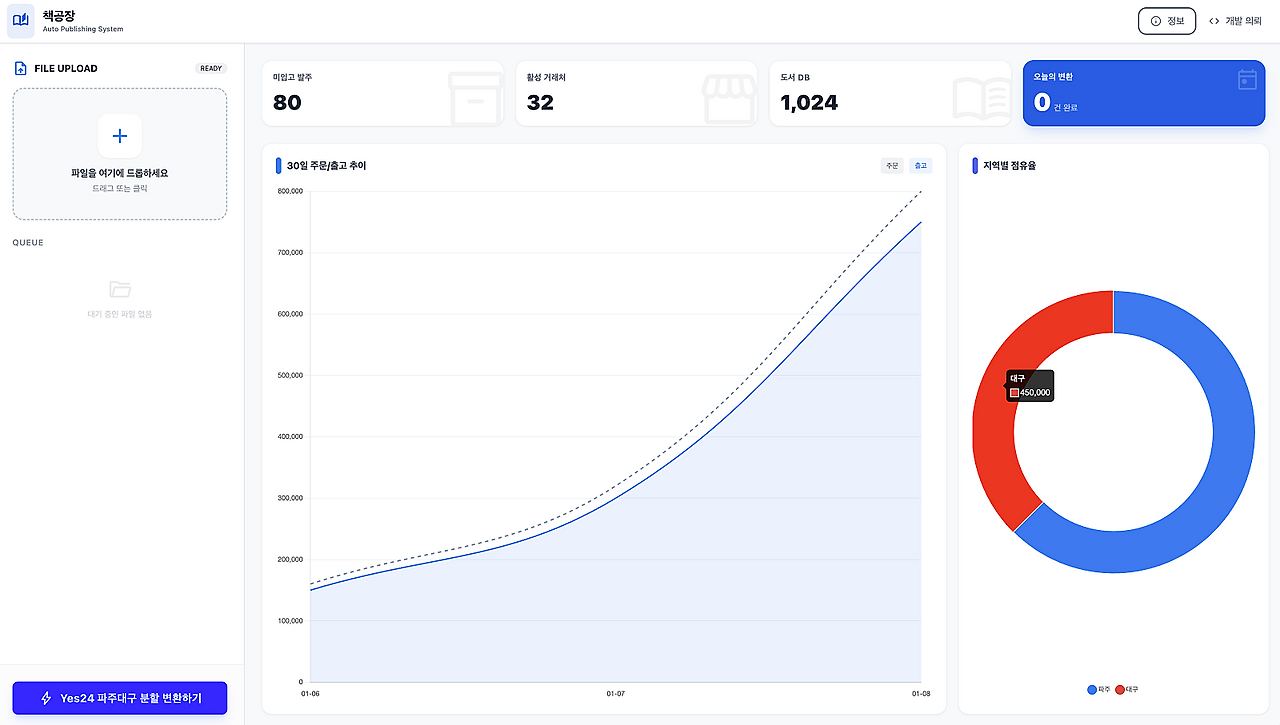Click the 01-07 date label on chart axis
This screenshot has width=1280, height=725.
[616, 693]
